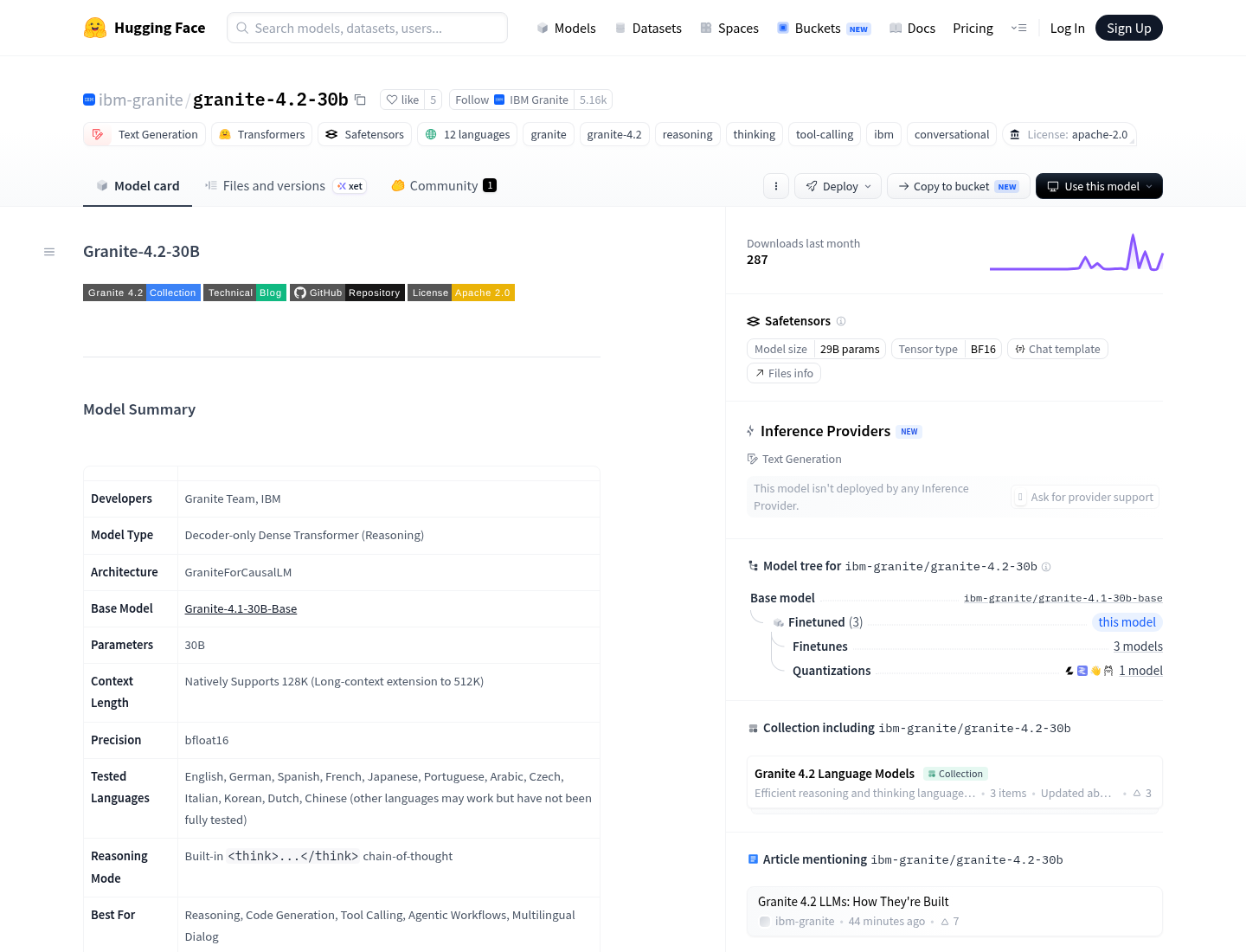
Task: Open the Models navigation item
Action: (566, 28)
